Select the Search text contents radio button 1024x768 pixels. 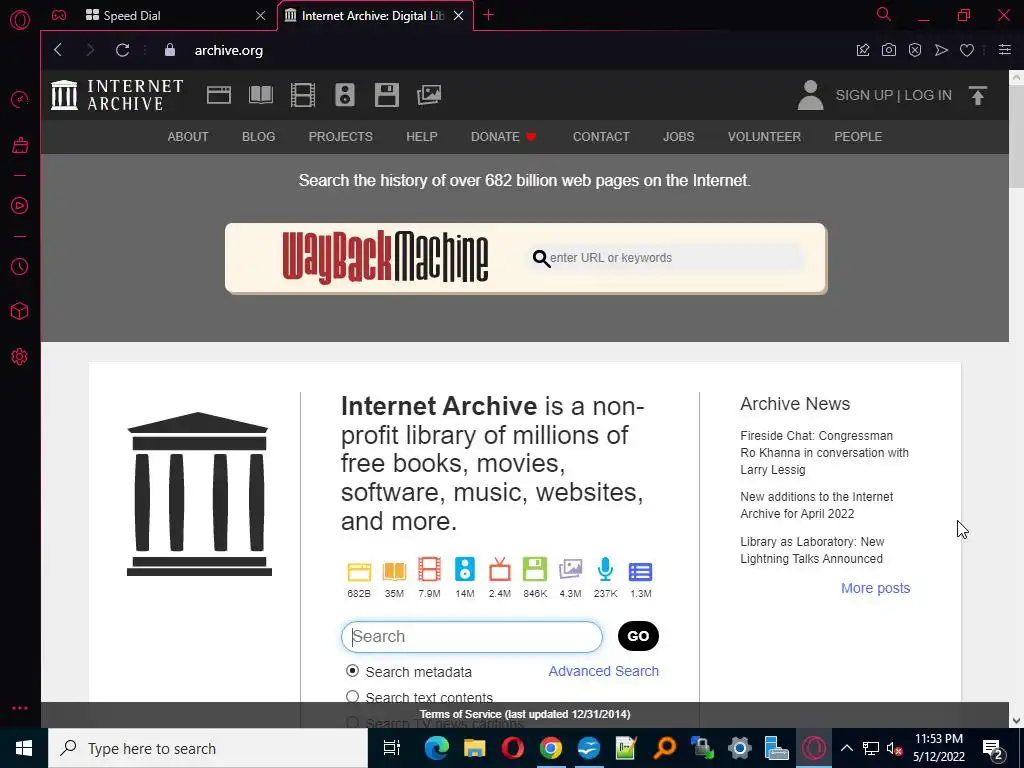353,697
